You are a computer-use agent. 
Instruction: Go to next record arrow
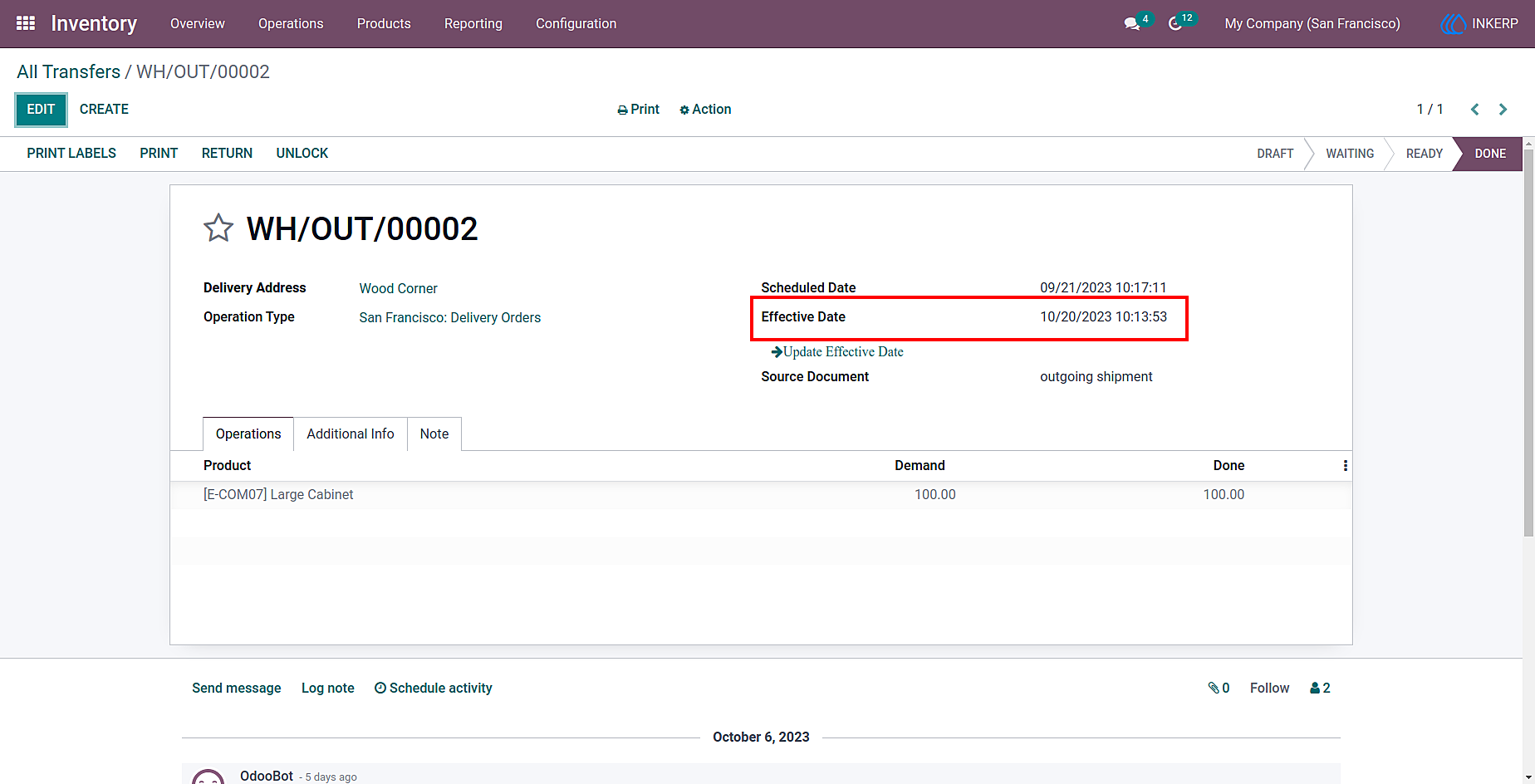click(x=1503, y=110)
